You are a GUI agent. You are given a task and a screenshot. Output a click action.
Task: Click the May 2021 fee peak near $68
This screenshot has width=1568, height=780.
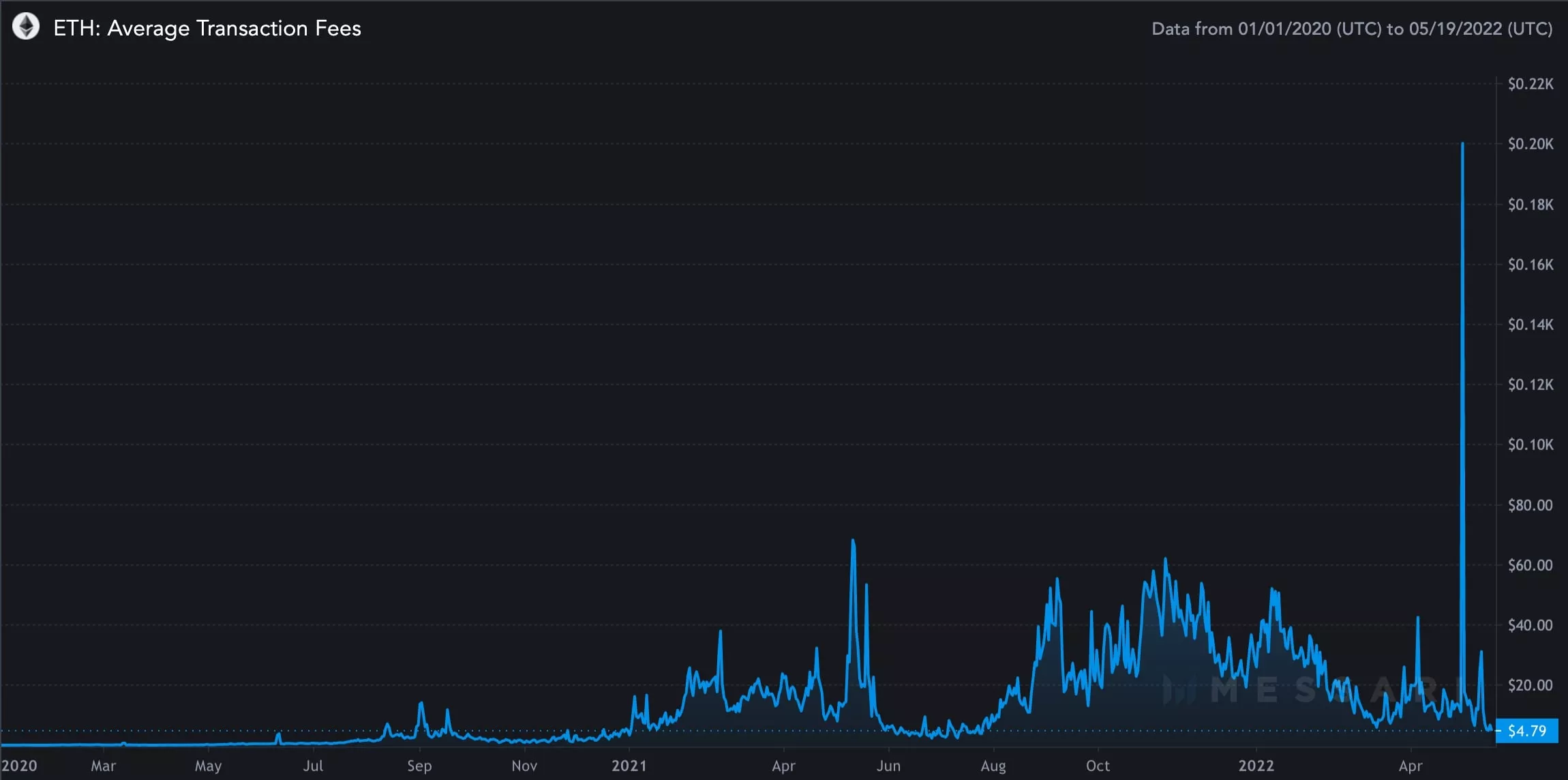point(853,541)
